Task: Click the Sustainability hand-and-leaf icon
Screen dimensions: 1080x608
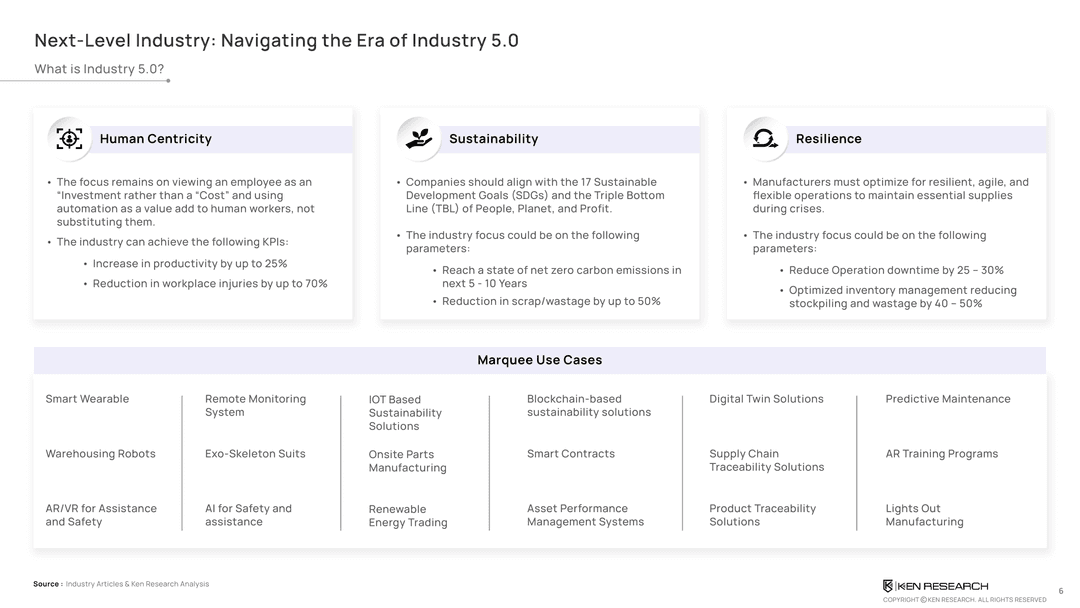Action: pos(419,138)
